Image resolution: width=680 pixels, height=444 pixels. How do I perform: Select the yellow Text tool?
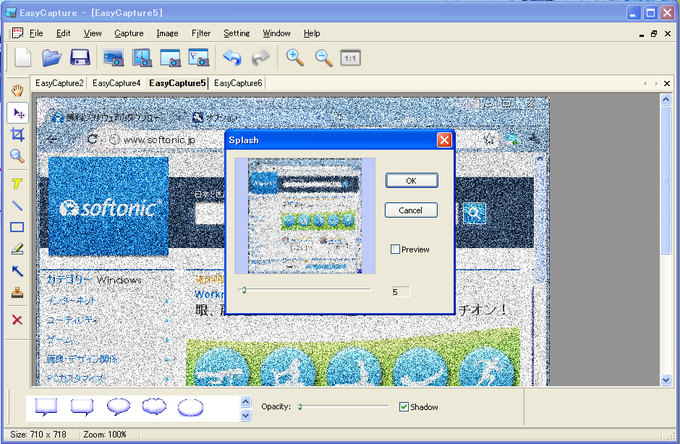[x=17, y=184]
